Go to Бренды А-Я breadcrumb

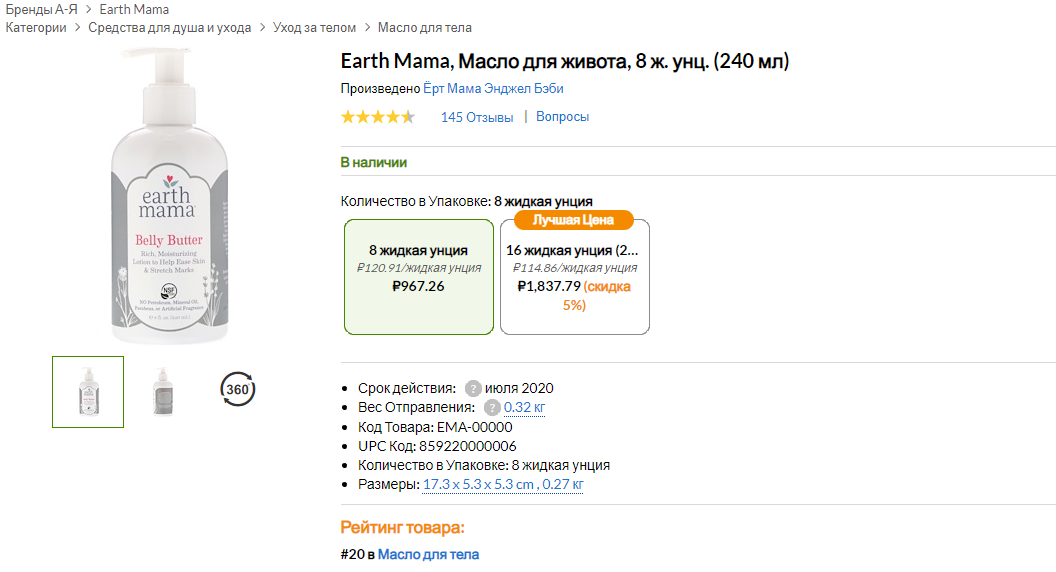pos(42,9)
